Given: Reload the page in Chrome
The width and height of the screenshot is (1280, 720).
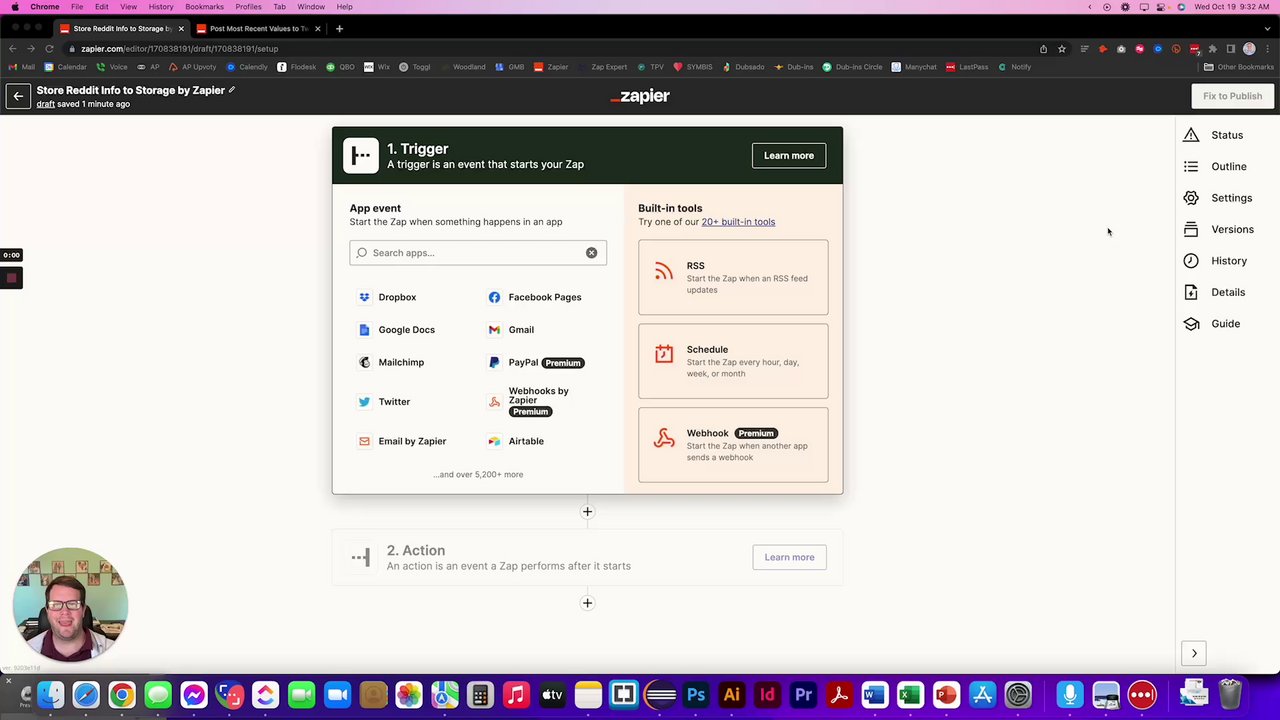Looking at the screenshot, I should point(49,49).
